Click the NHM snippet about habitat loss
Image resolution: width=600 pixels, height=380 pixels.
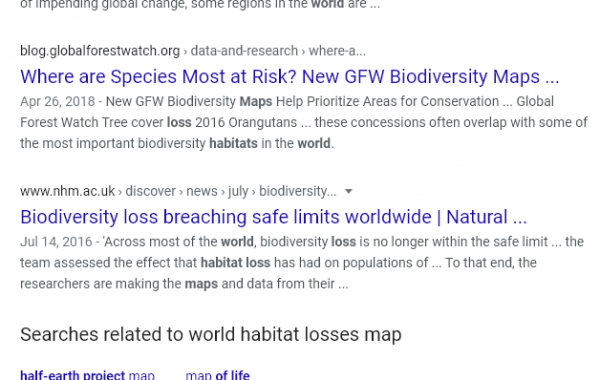click(302, 263)
